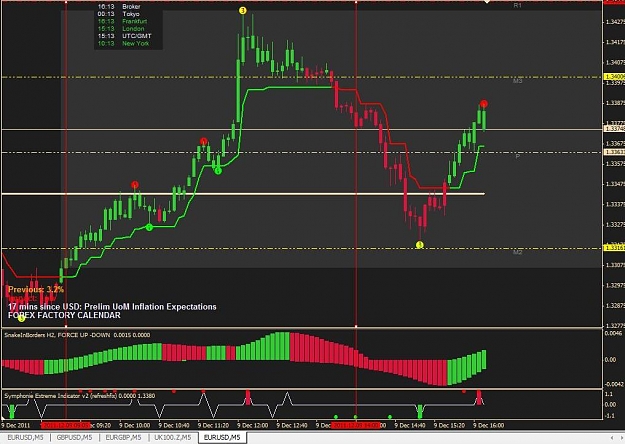The image size is (625, 444).
Task: Select the dashed pivot P level line
Action: tap(301, 153)
